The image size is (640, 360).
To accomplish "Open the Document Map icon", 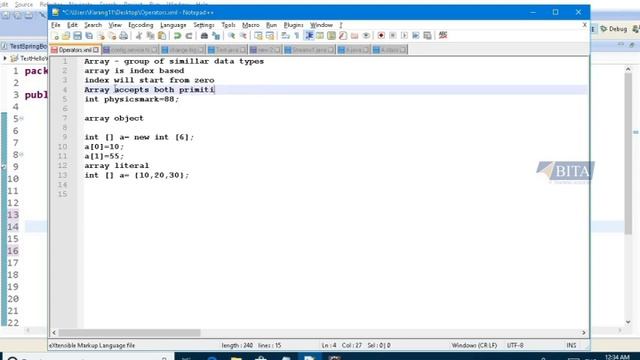I will pyautogui.click(x=331, y=36).
